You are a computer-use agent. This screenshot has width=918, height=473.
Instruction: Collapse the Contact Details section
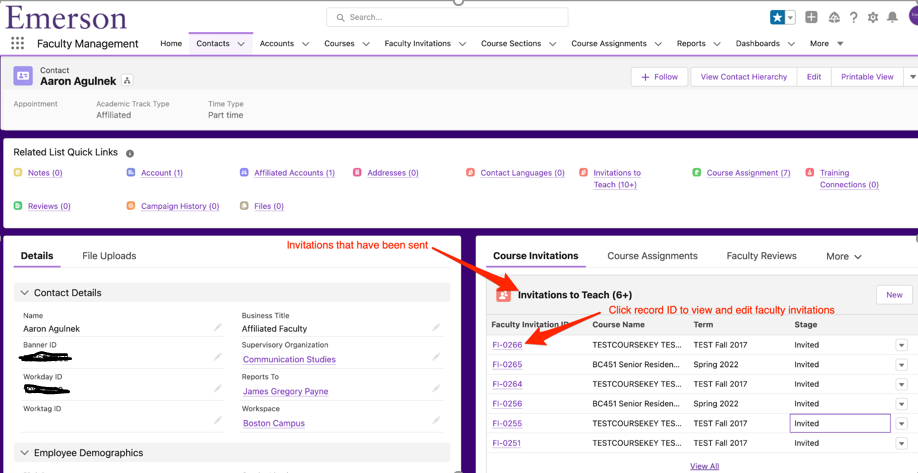click(x=25, y=293)
